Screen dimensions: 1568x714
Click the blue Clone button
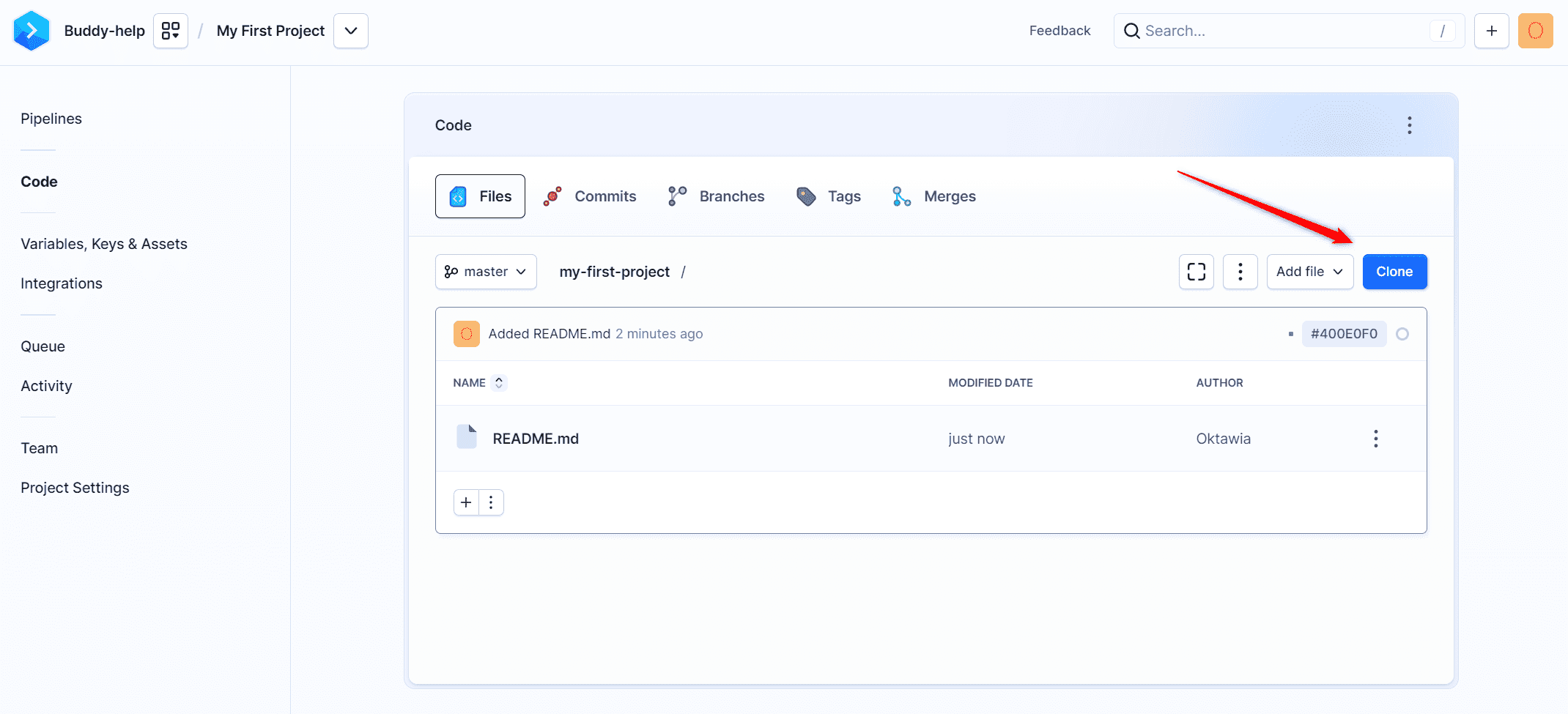[x=1394, y=272]
